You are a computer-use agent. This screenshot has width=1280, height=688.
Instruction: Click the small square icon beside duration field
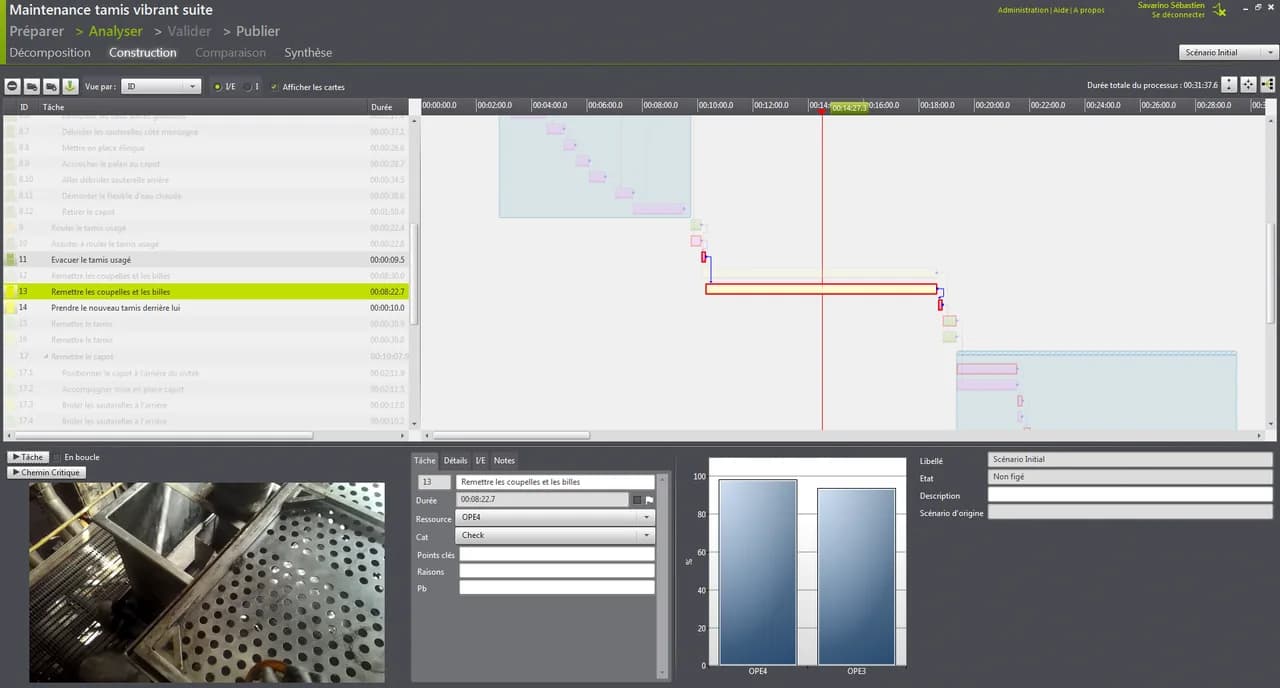637,500
